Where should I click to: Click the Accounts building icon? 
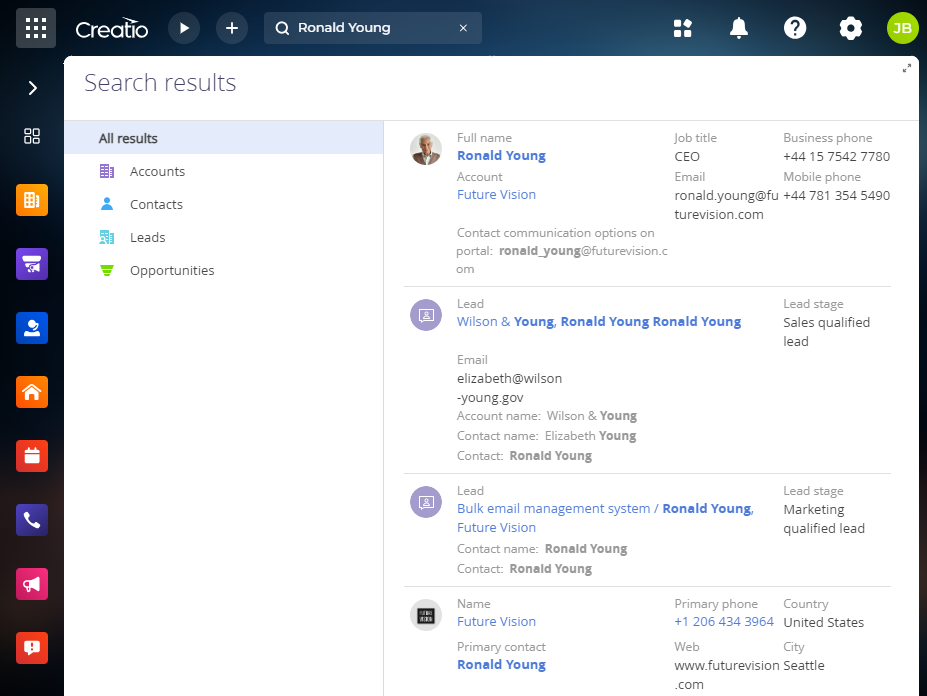pos(107,171)
